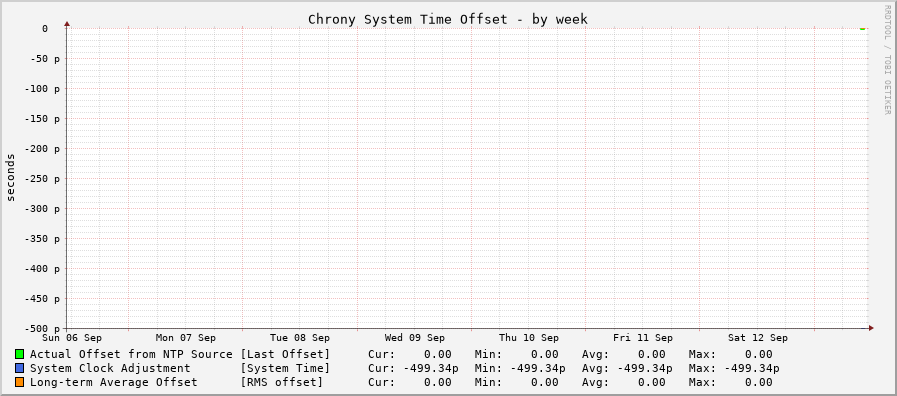Click the Thu 10 Sep axis label

click(529, 338)
